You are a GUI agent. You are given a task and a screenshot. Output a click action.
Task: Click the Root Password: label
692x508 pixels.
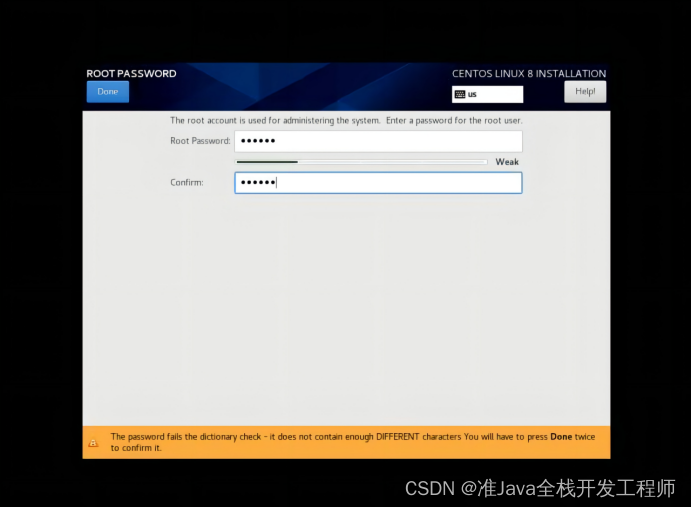coord(200,141)
